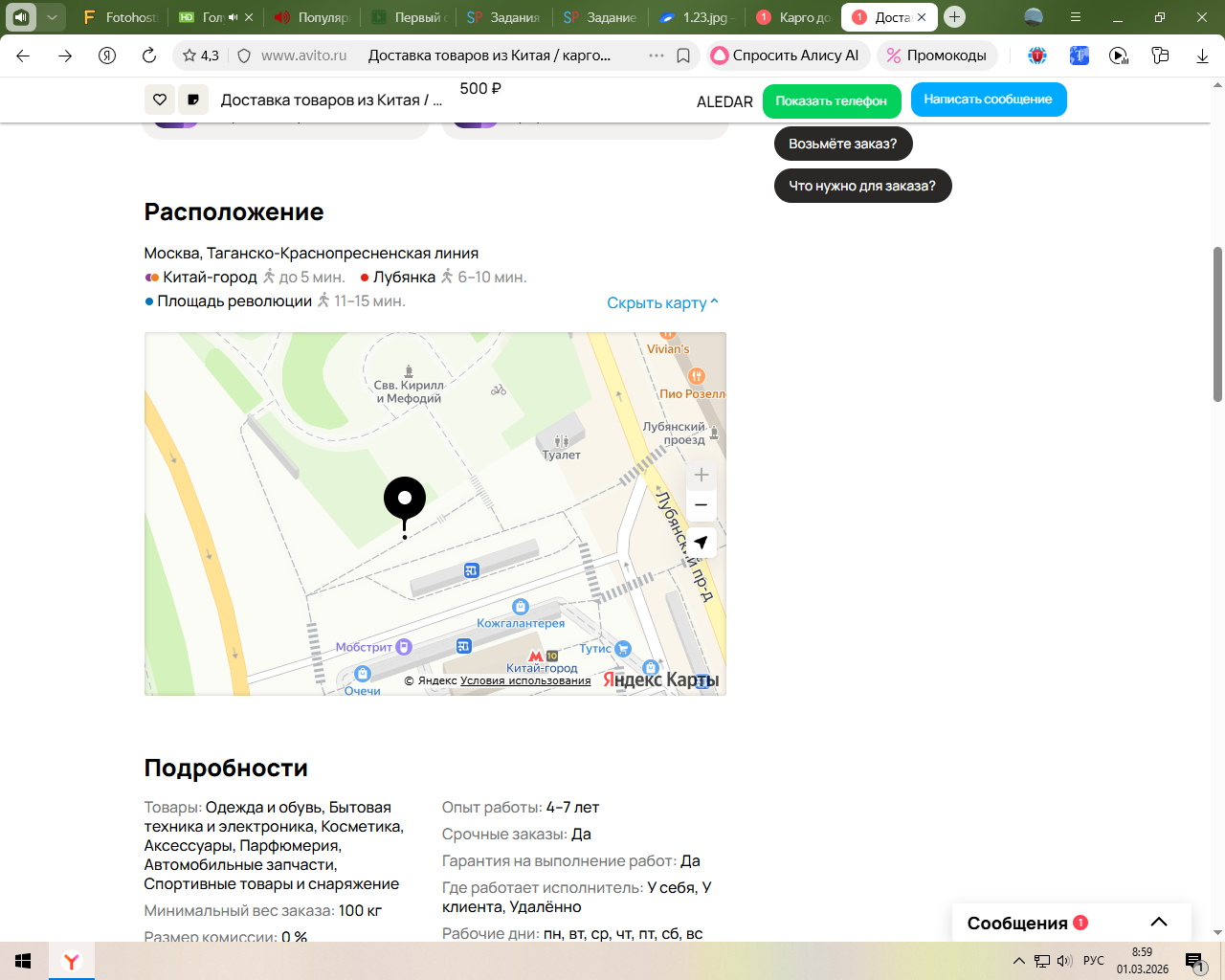Send quick reply Что нужно для заказа?
This screenshot has height=980, width=1225.
(x=862, y=186)
